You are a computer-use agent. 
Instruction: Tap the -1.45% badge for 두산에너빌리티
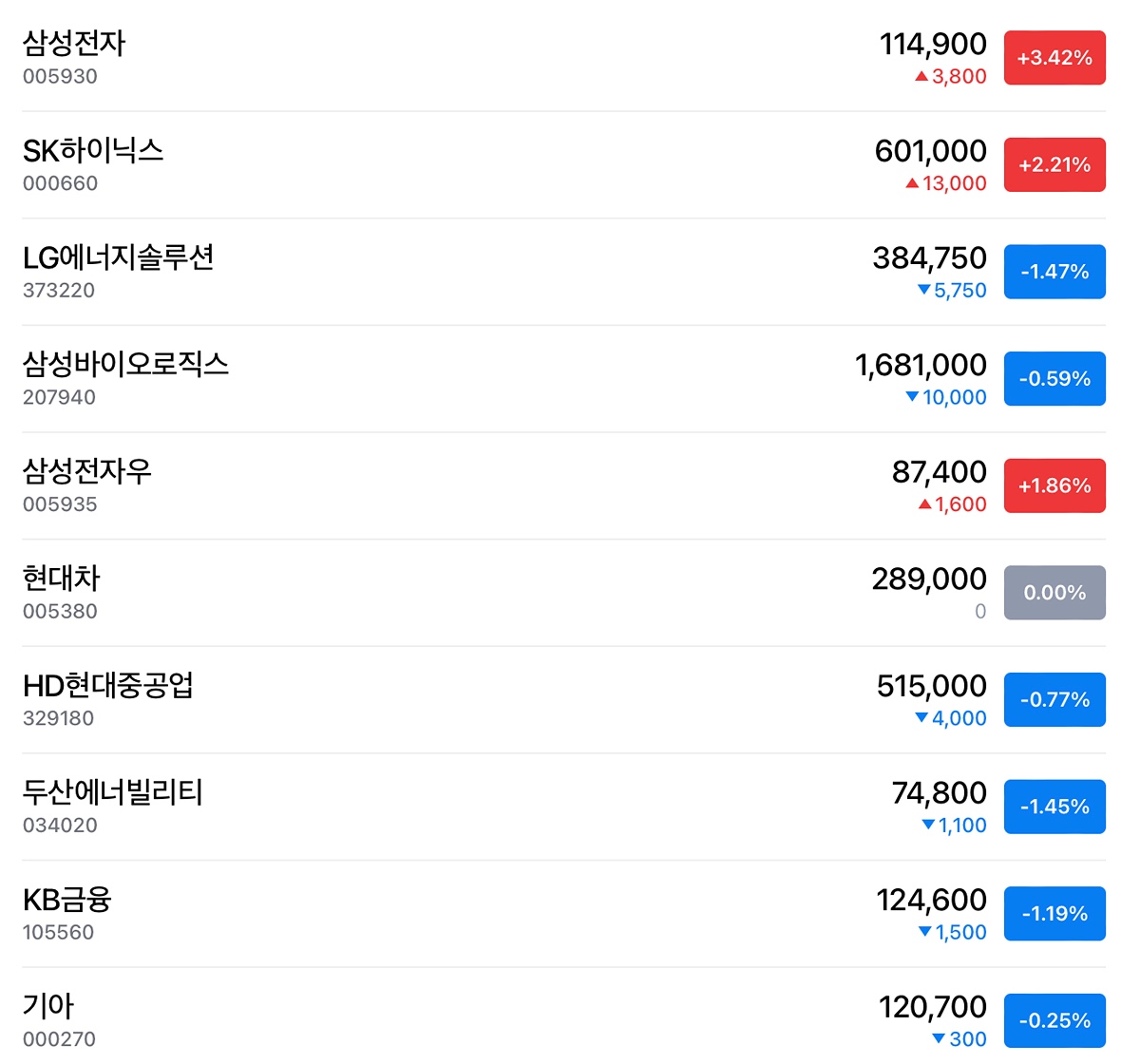1054,807
